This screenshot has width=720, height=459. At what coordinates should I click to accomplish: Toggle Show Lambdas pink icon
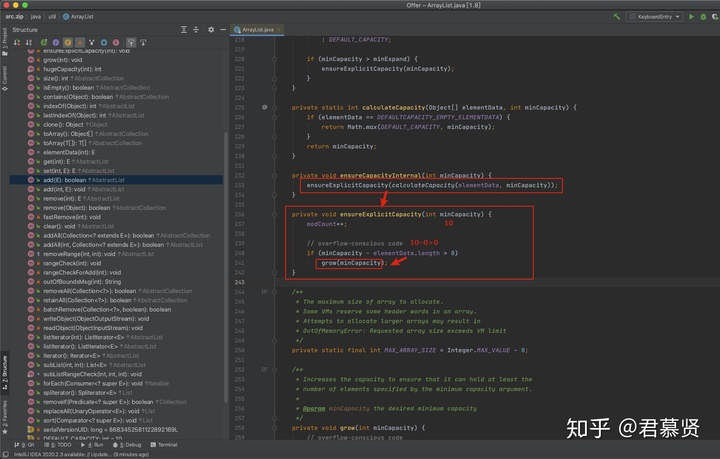pos(116,42)
